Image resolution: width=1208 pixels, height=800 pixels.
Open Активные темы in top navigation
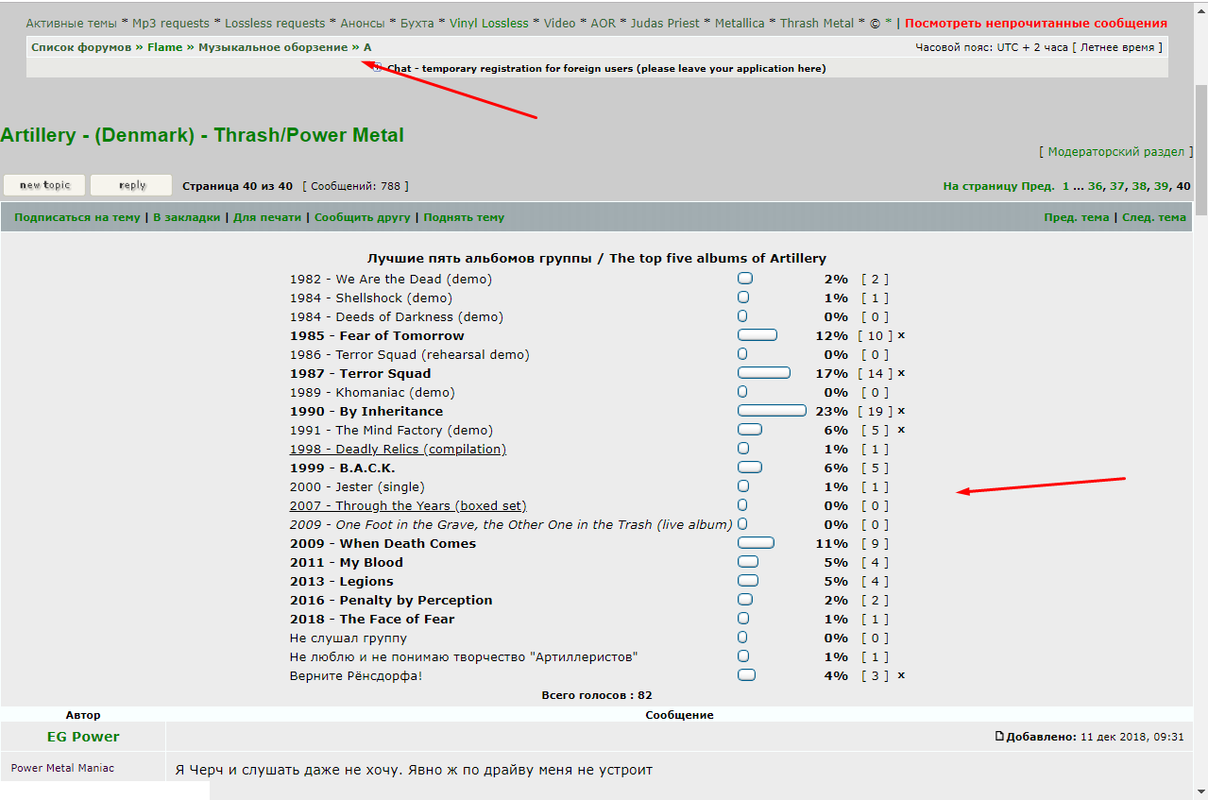71,23
